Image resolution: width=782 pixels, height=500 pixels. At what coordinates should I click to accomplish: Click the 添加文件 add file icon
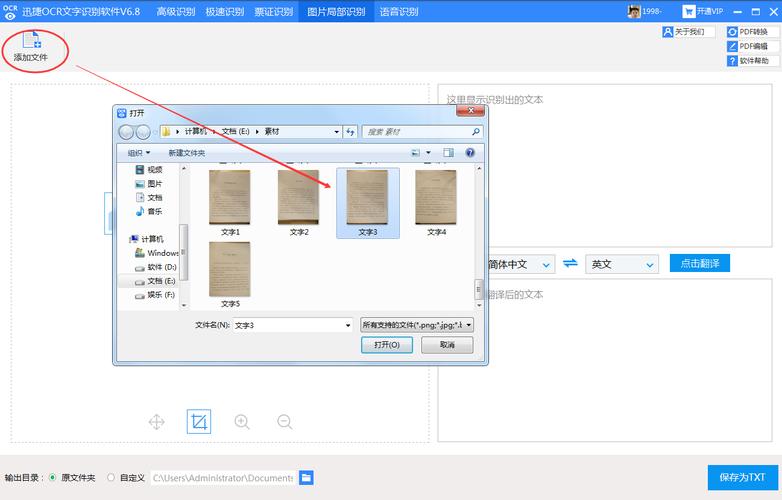click(x=31, y=47)
